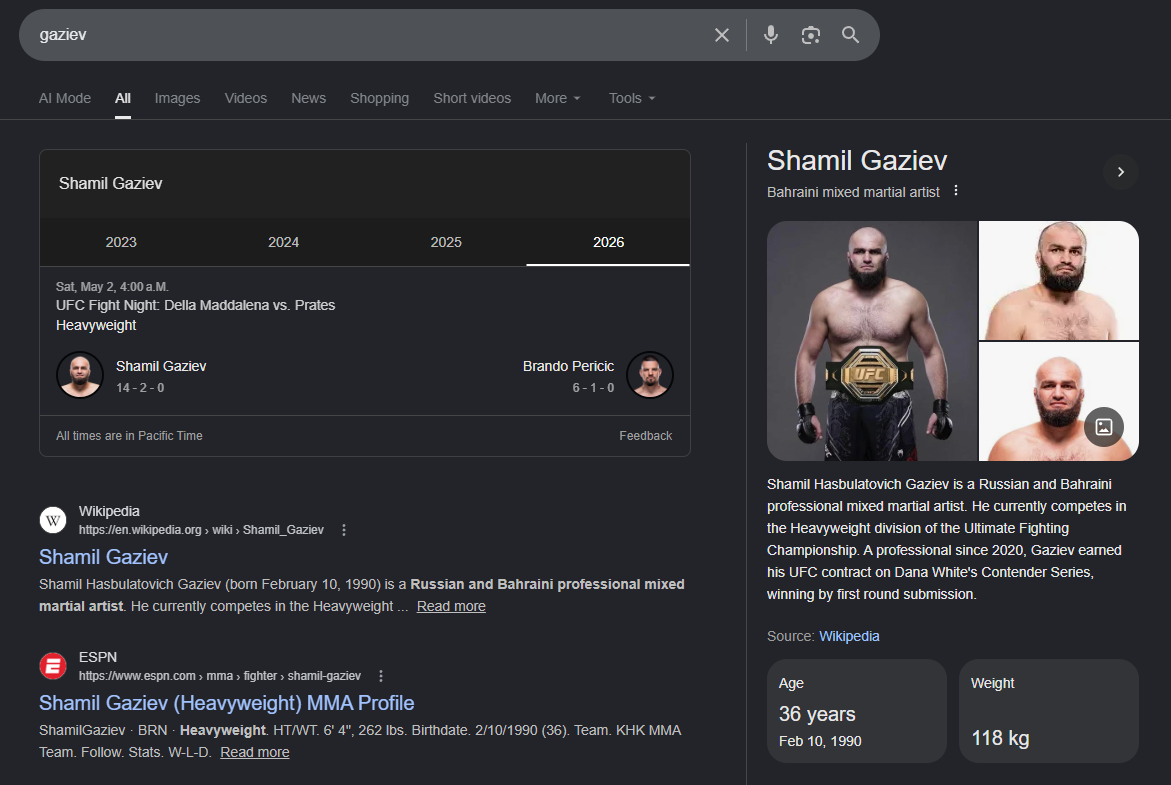
Task: Open search by image camera icon
Action: tap(810, 35)
